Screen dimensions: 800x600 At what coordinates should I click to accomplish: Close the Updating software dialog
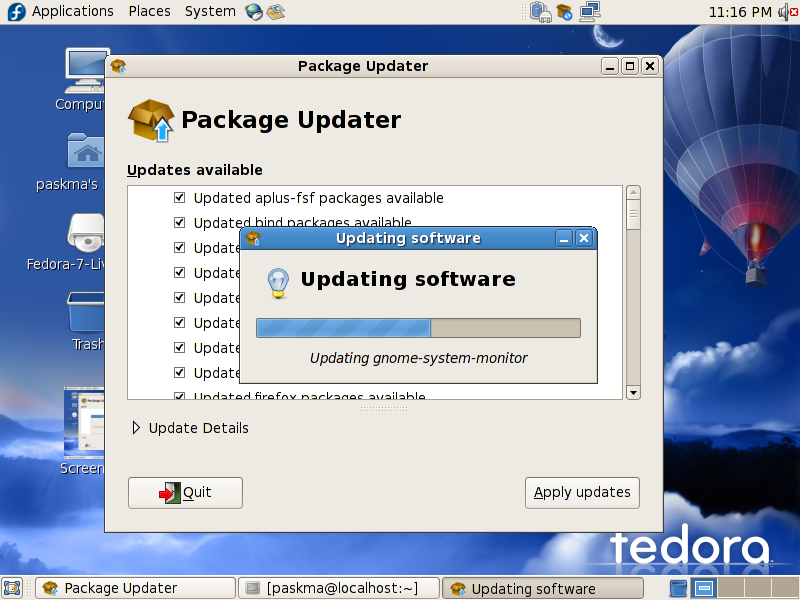(x=584, y=238)
